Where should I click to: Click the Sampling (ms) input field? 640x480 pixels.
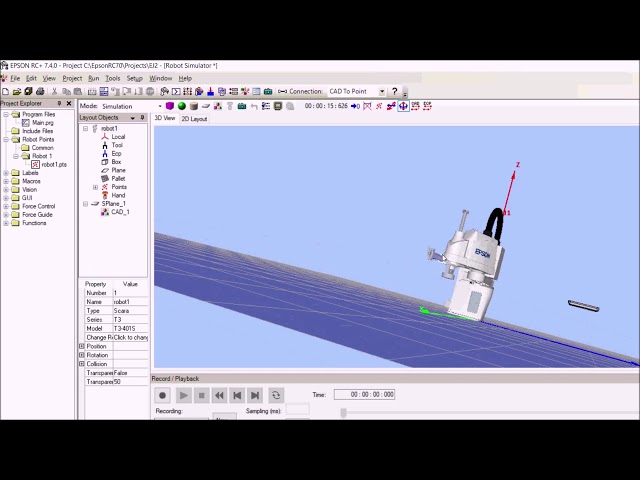pyautogui.click(x=298, y=409)
